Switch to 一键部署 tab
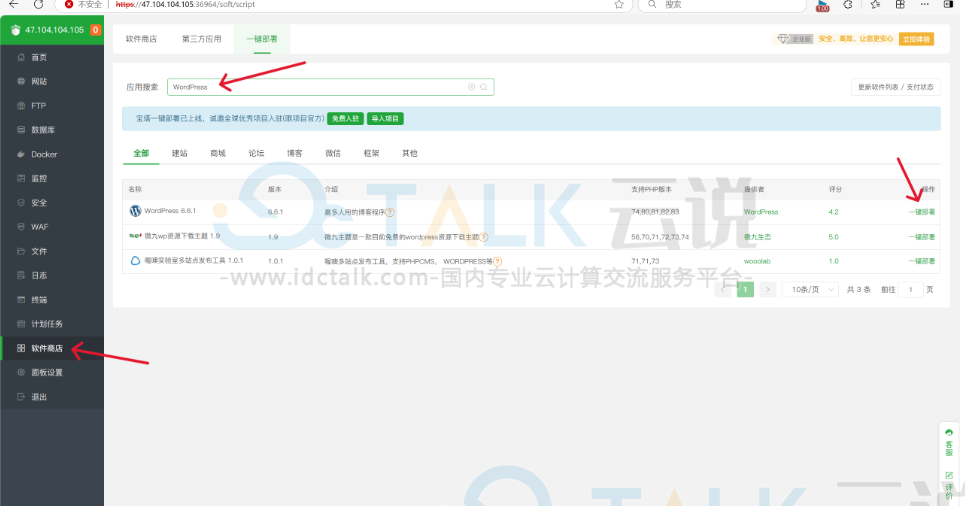 (x=262, y=39)
